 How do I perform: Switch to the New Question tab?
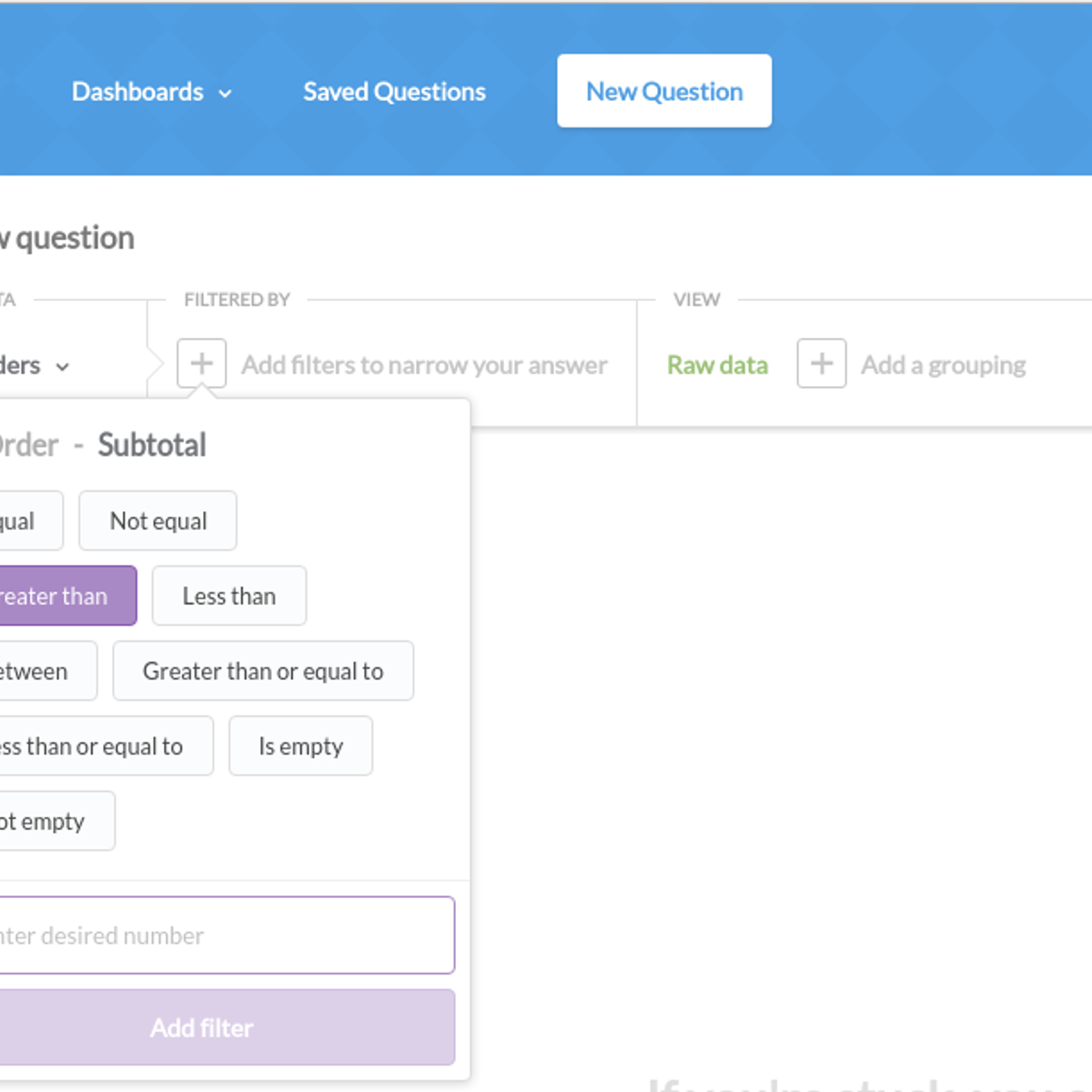[663, 90]
